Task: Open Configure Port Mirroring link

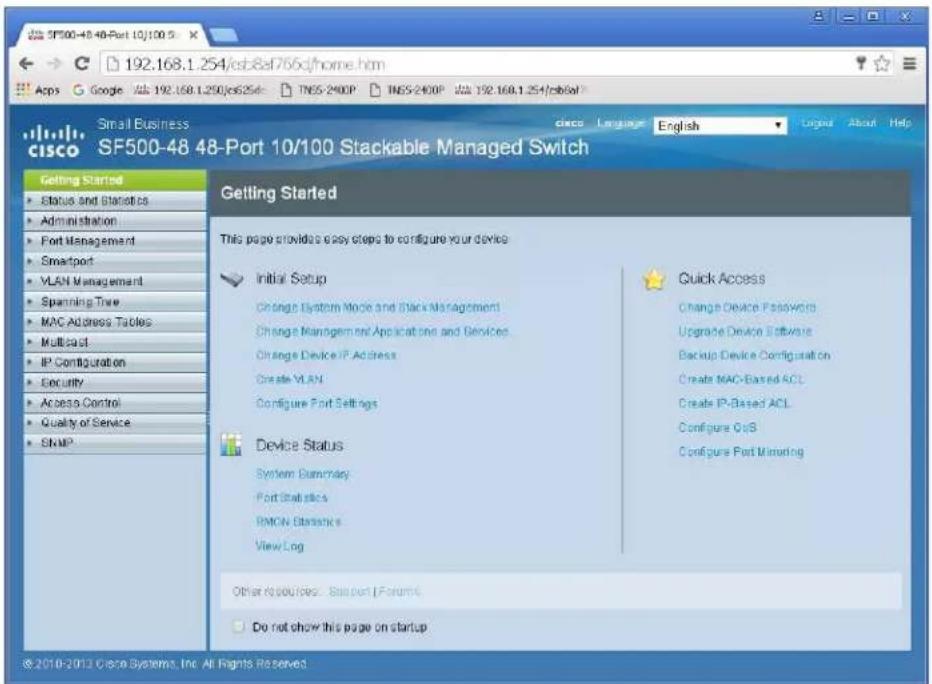Action: tap(741, 452)
